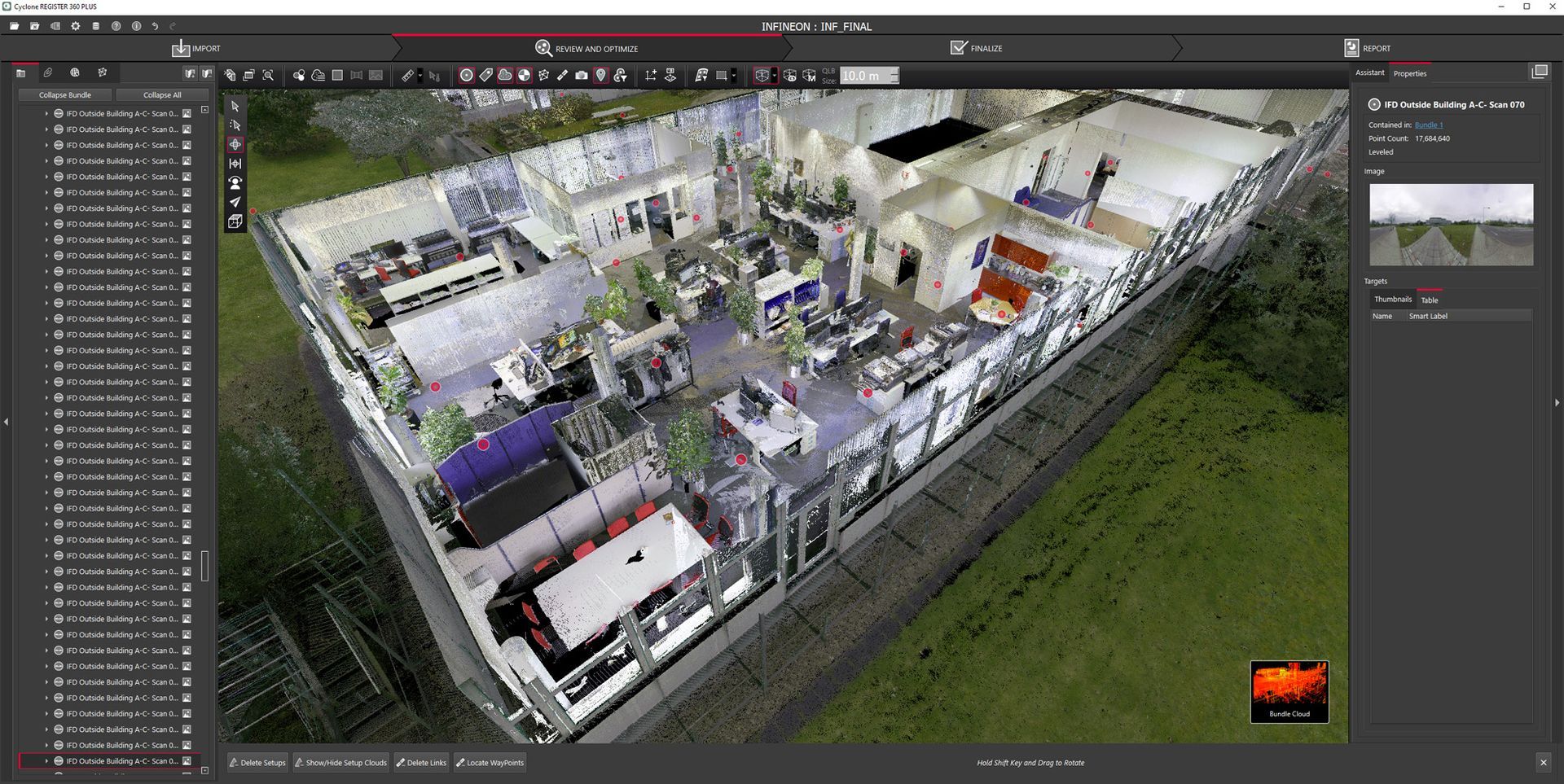Click the Collapse Bundle button
1564x784 pixels.
[x=65, y=95]
